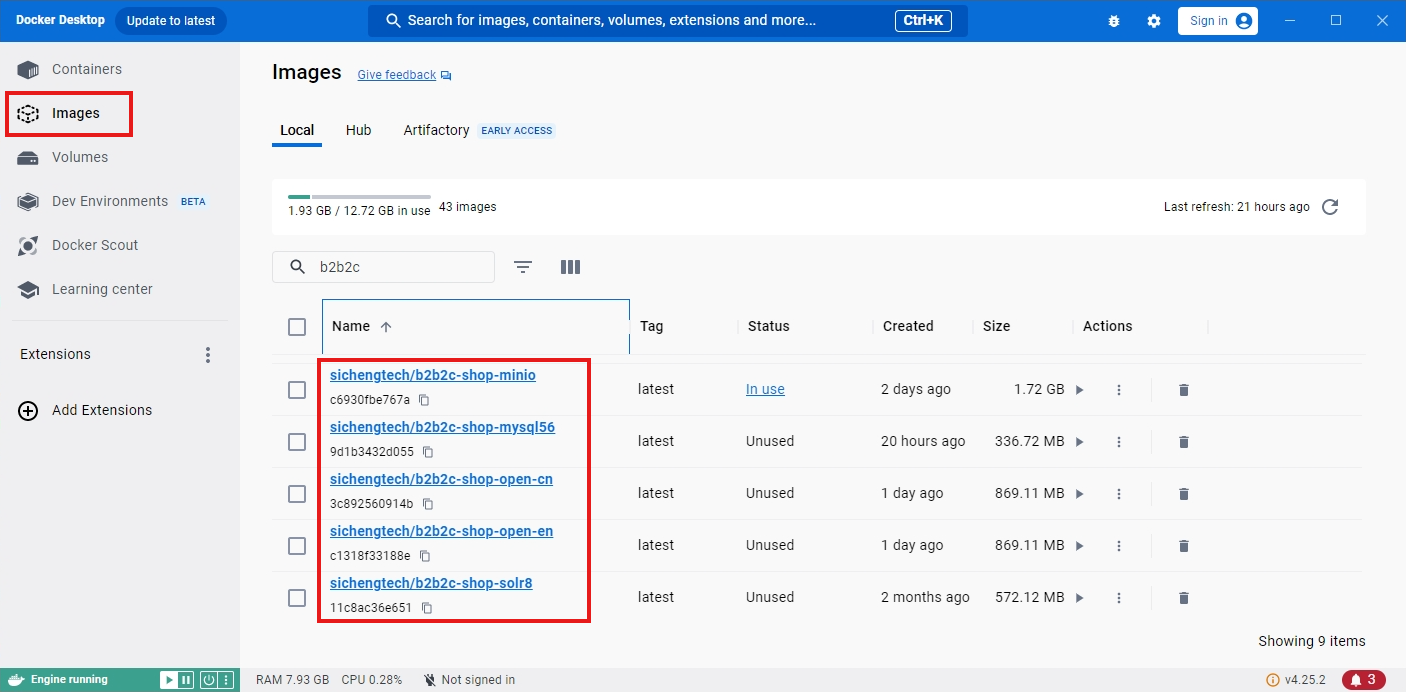Click the Update to latest button

pos(171,21)
